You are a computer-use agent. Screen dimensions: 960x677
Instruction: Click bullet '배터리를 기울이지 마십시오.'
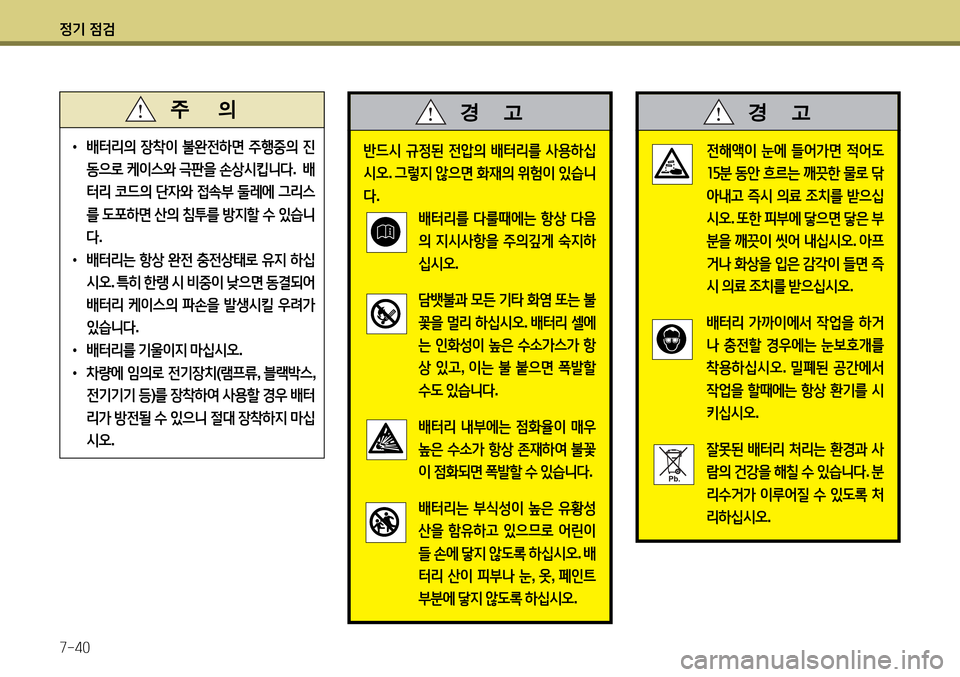coord(164,351)
